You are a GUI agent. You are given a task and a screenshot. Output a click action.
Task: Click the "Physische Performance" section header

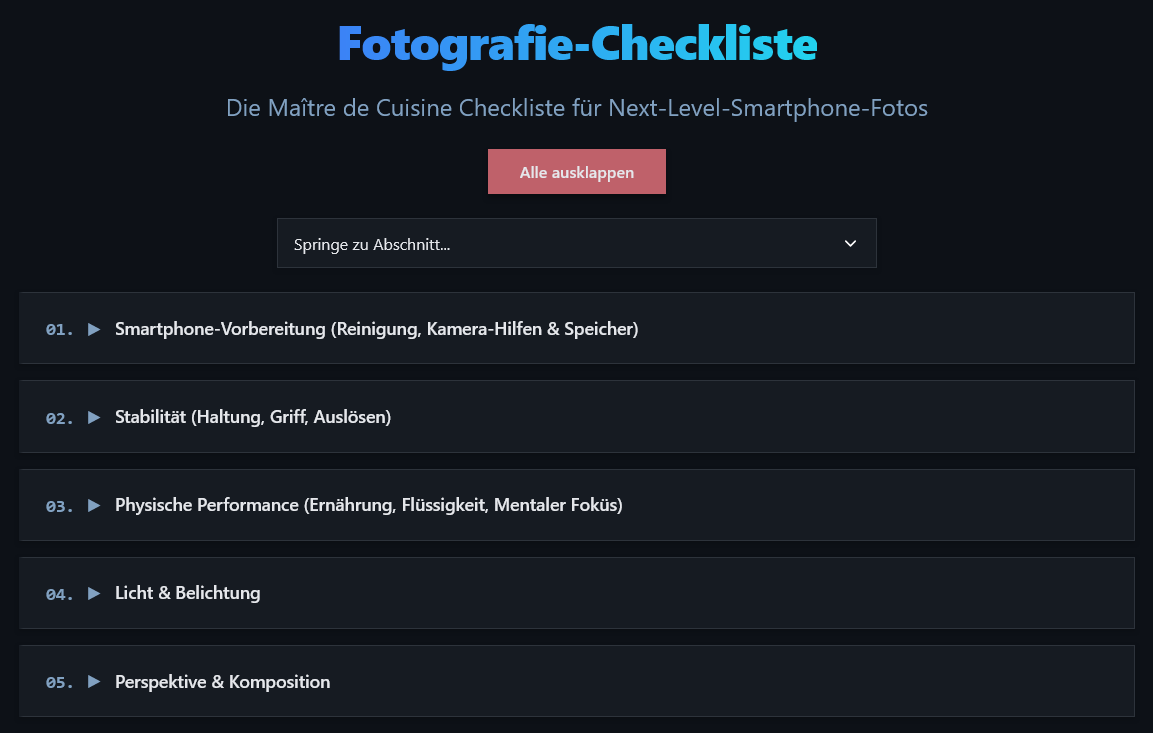point(369,505)
